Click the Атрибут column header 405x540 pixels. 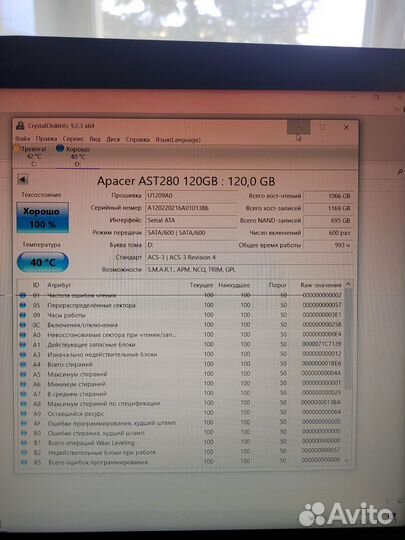(59, 285)
